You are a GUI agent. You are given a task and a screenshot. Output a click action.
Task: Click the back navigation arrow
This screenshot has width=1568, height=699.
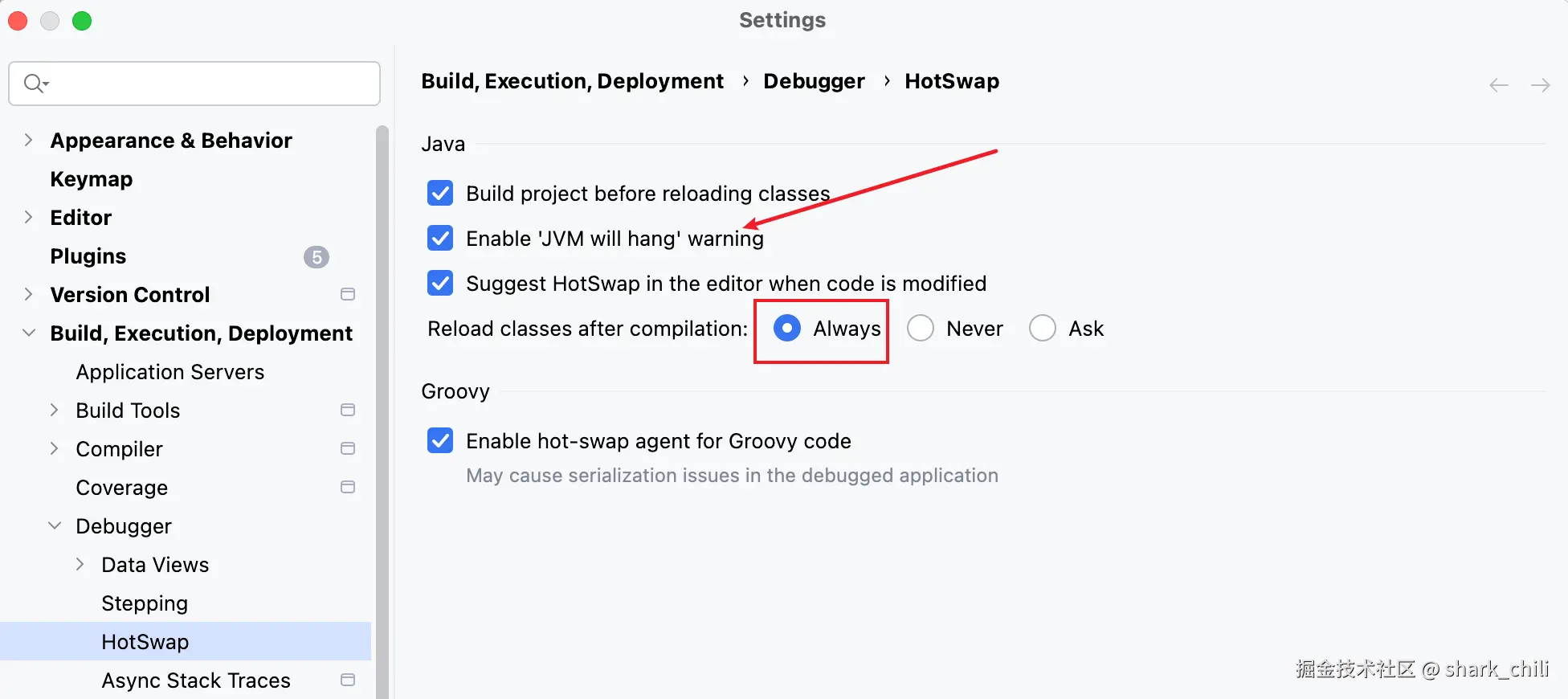1498,85
